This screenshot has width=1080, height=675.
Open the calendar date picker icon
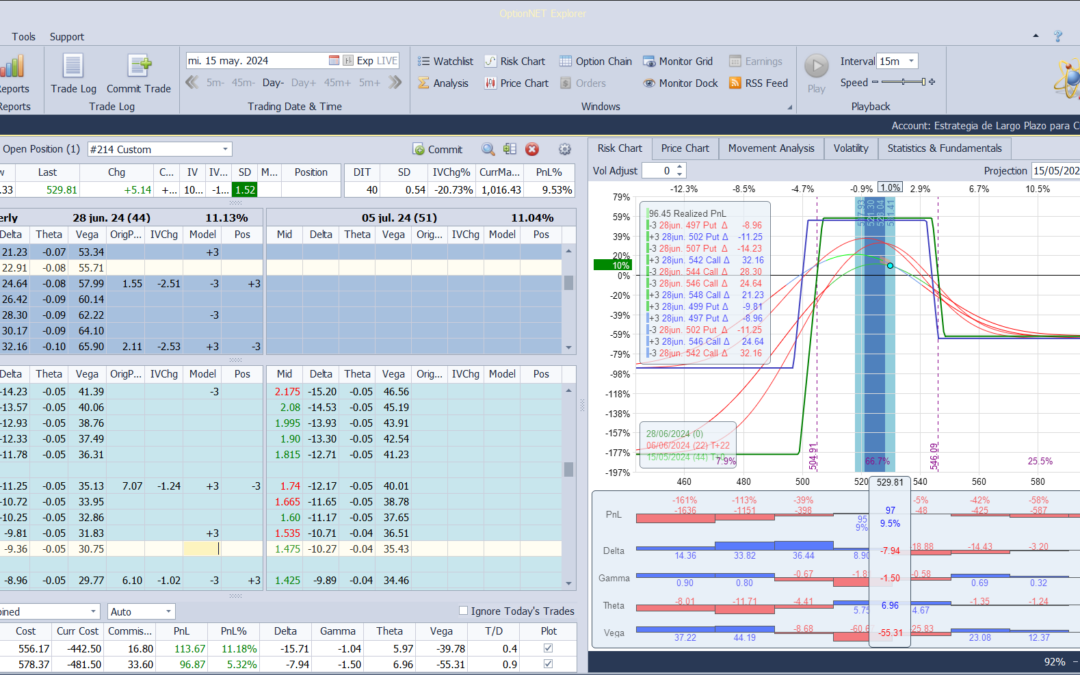pos(335,61)
